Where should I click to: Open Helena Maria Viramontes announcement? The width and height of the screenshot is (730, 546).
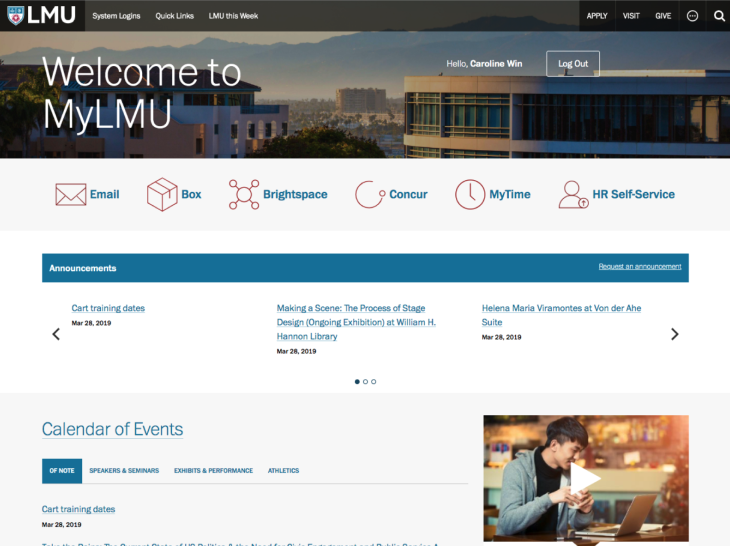pos(561,315)
